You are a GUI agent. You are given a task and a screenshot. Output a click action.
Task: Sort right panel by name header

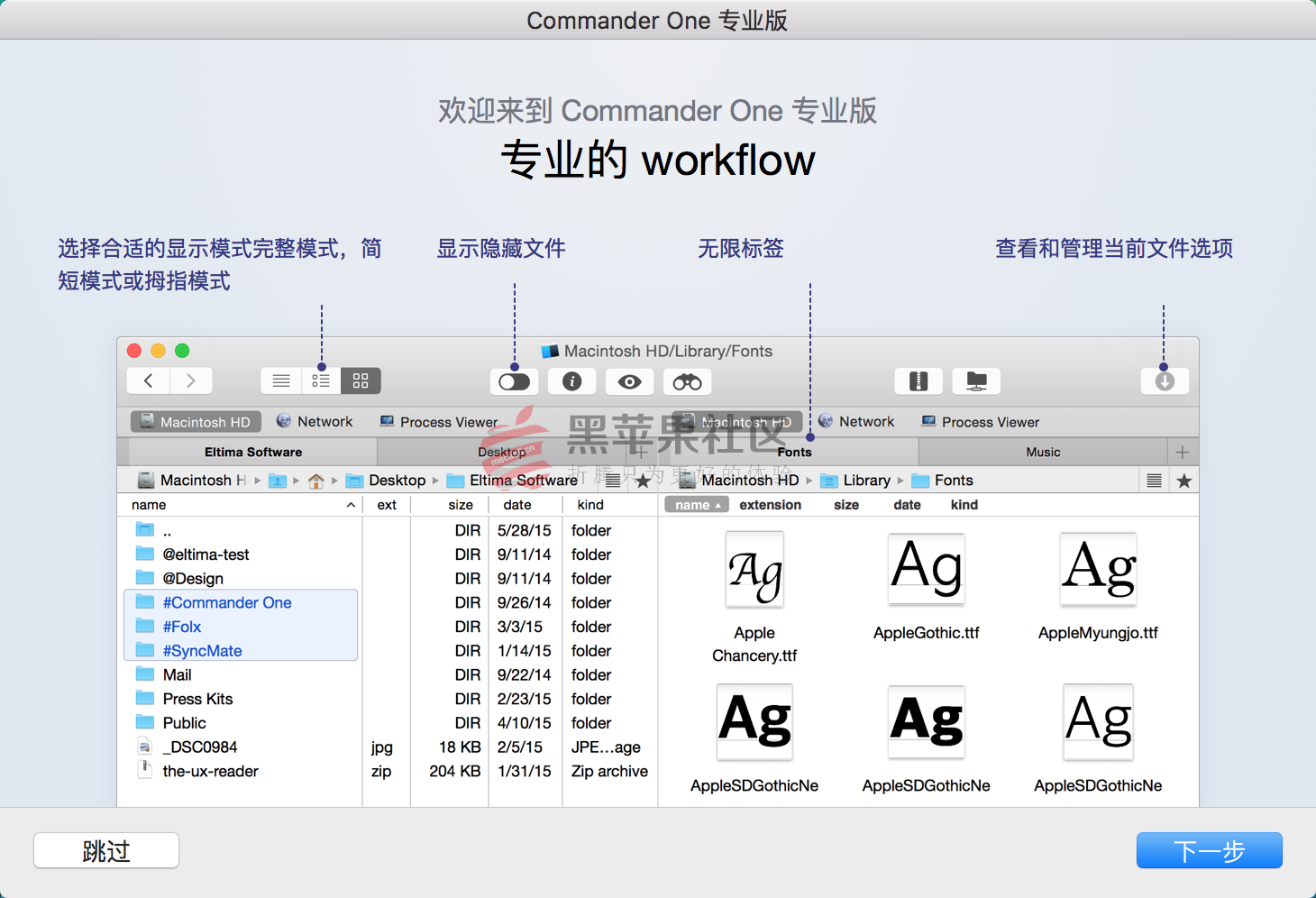point(697,505)
